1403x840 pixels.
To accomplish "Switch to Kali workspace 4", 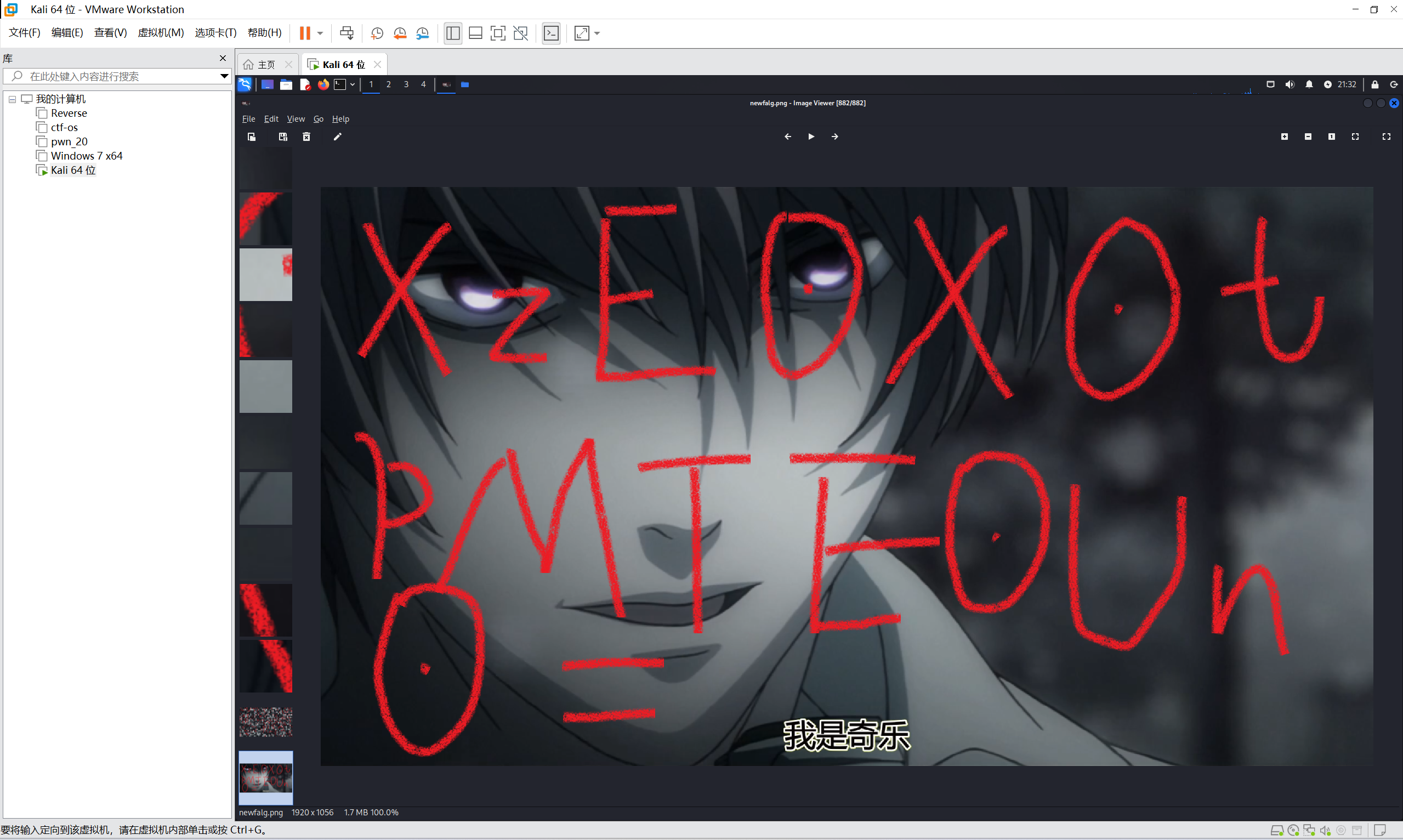I will (423, 84).
